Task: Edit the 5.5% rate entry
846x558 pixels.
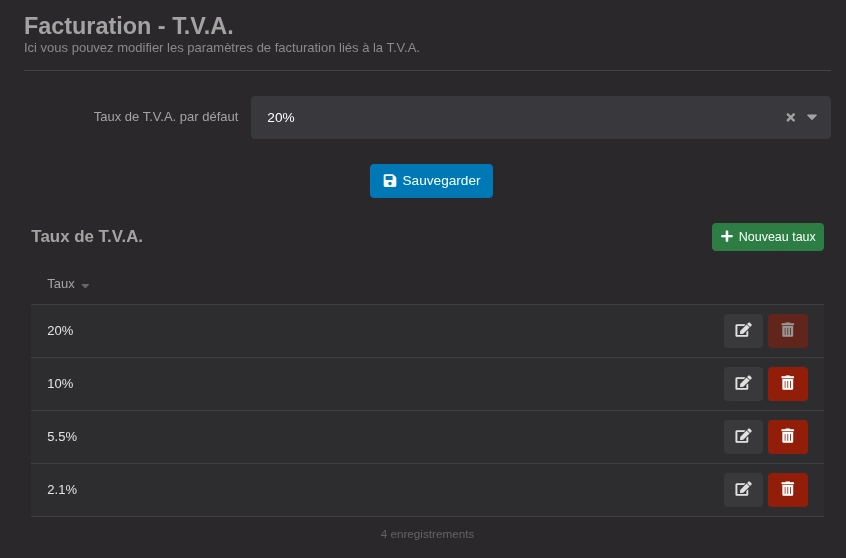Action: click(x=743, y=436)
